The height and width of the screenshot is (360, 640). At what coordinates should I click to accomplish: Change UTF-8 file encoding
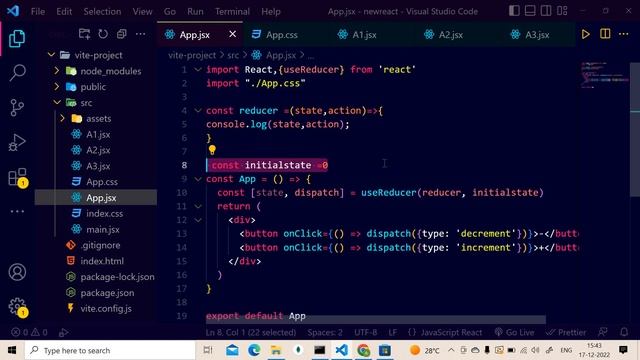tap(366, 332)
